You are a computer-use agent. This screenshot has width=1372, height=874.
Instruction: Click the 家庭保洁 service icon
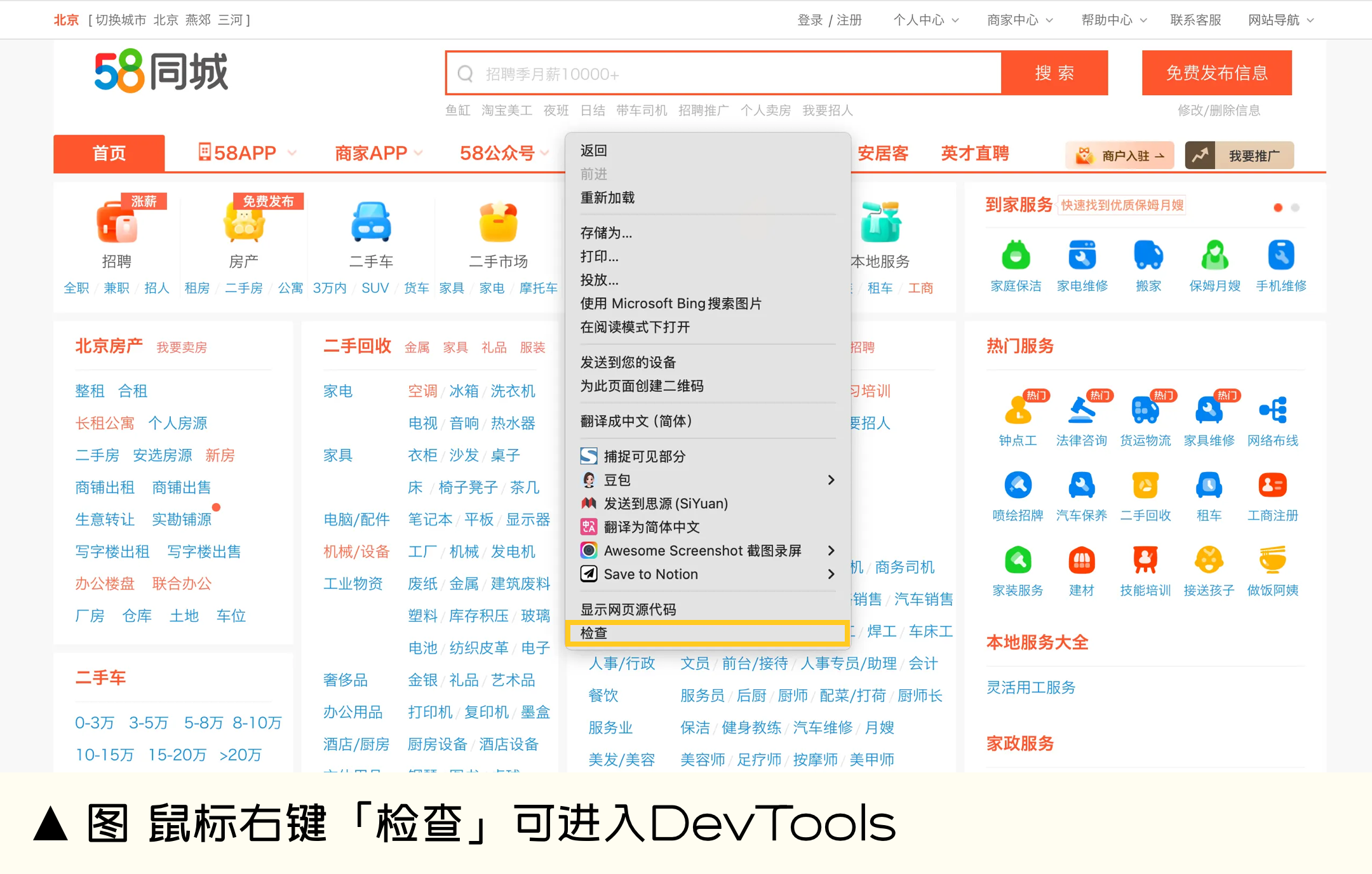pyautogui.click(x=1016, y=256)
